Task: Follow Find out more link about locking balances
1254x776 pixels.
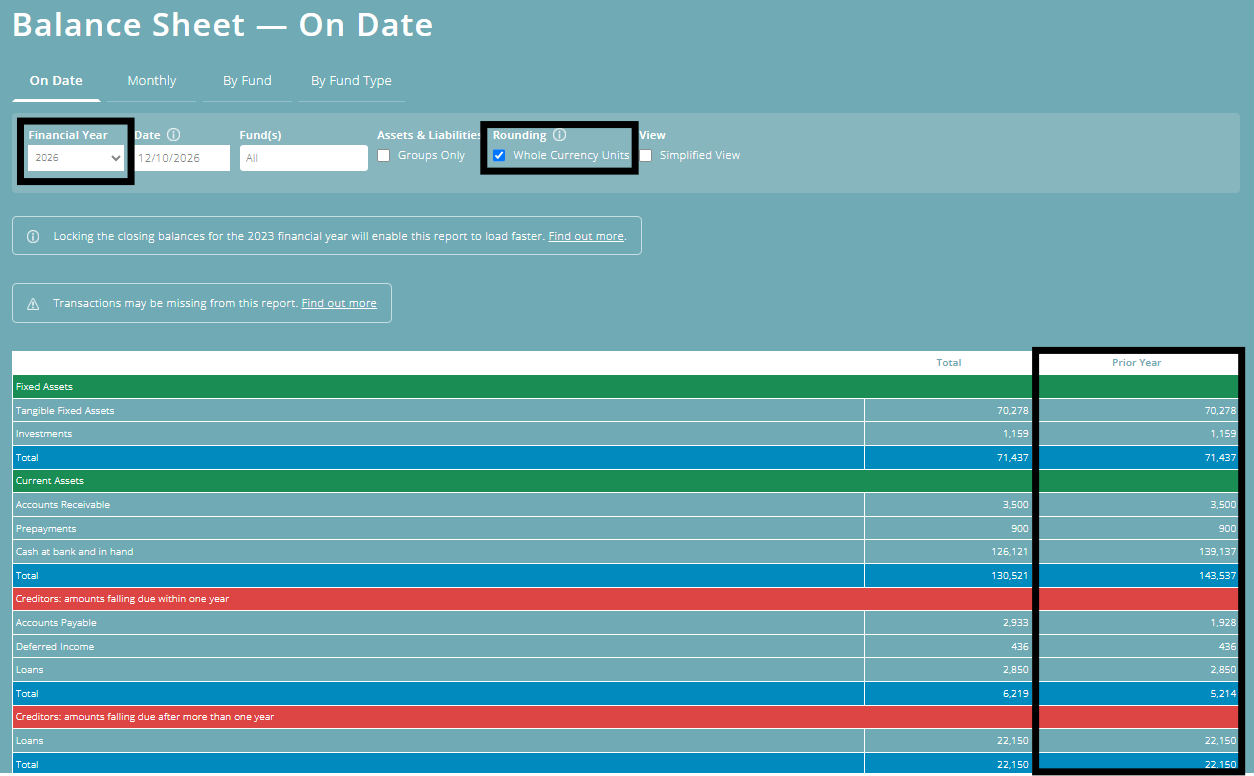Action: coord(586,236)
